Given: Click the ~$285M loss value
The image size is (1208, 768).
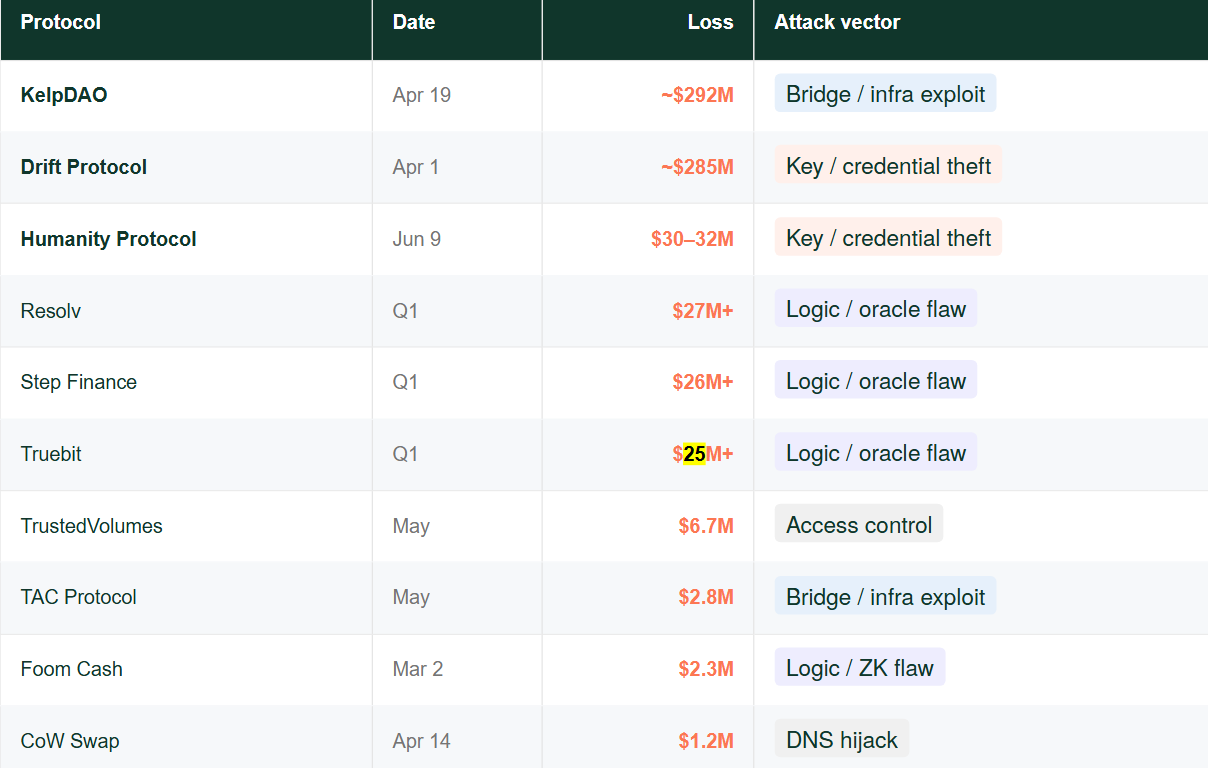Looking at the screenshot, I should pyautogui.click(x=697, y=167).
